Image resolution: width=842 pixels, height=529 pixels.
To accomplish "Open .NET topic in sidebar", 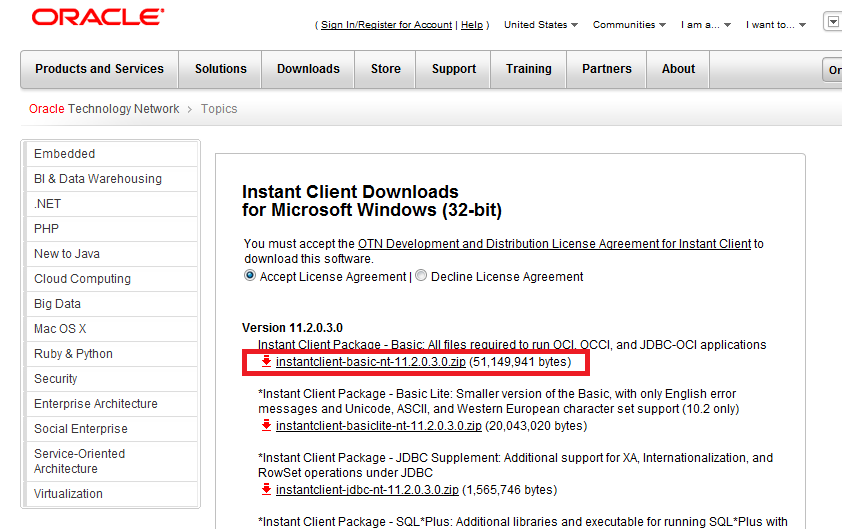I will coord(111,204).
